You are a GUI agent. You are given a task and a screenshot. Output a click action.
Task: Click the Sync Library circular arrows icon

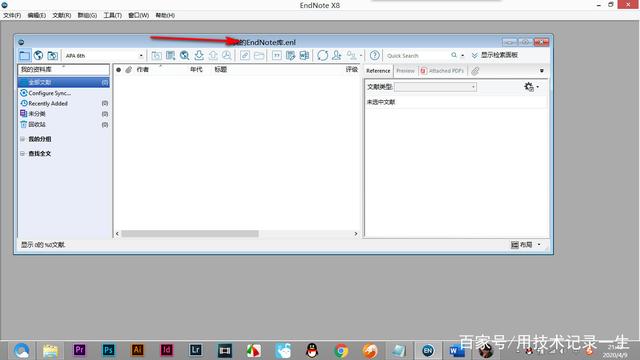coord(322,55)
